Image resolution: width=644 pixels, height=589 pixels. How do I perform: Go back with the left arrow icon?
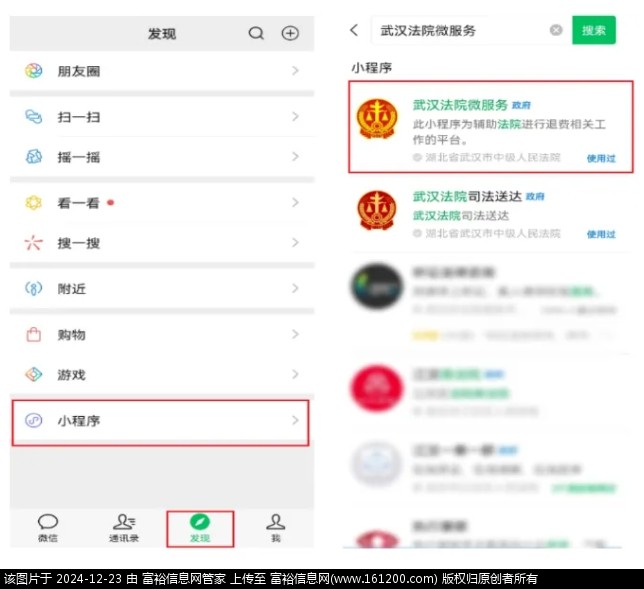[354, 30]
